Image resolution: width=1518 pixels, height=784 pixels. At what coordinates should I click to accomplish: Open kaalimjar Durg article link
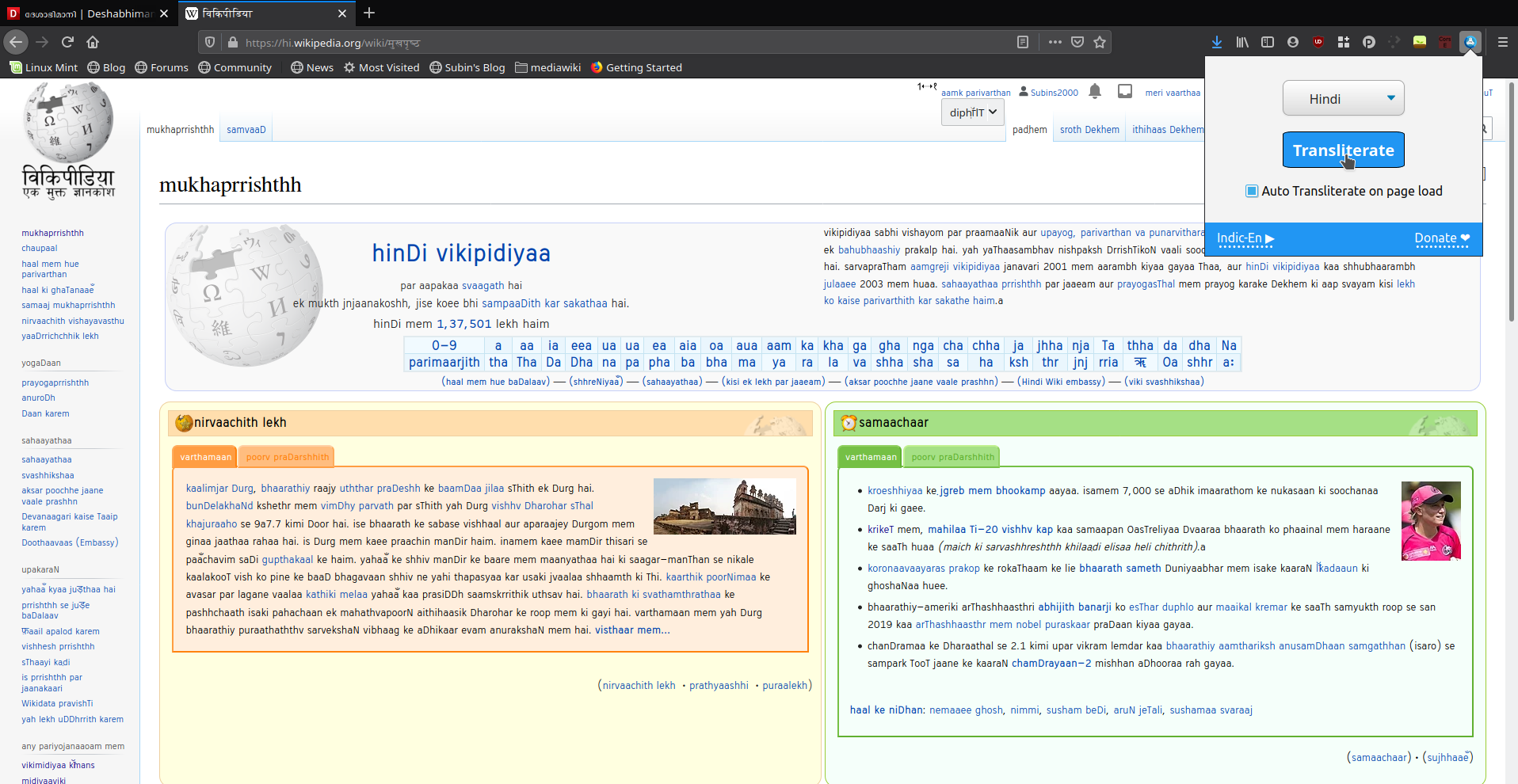(219, 489)
